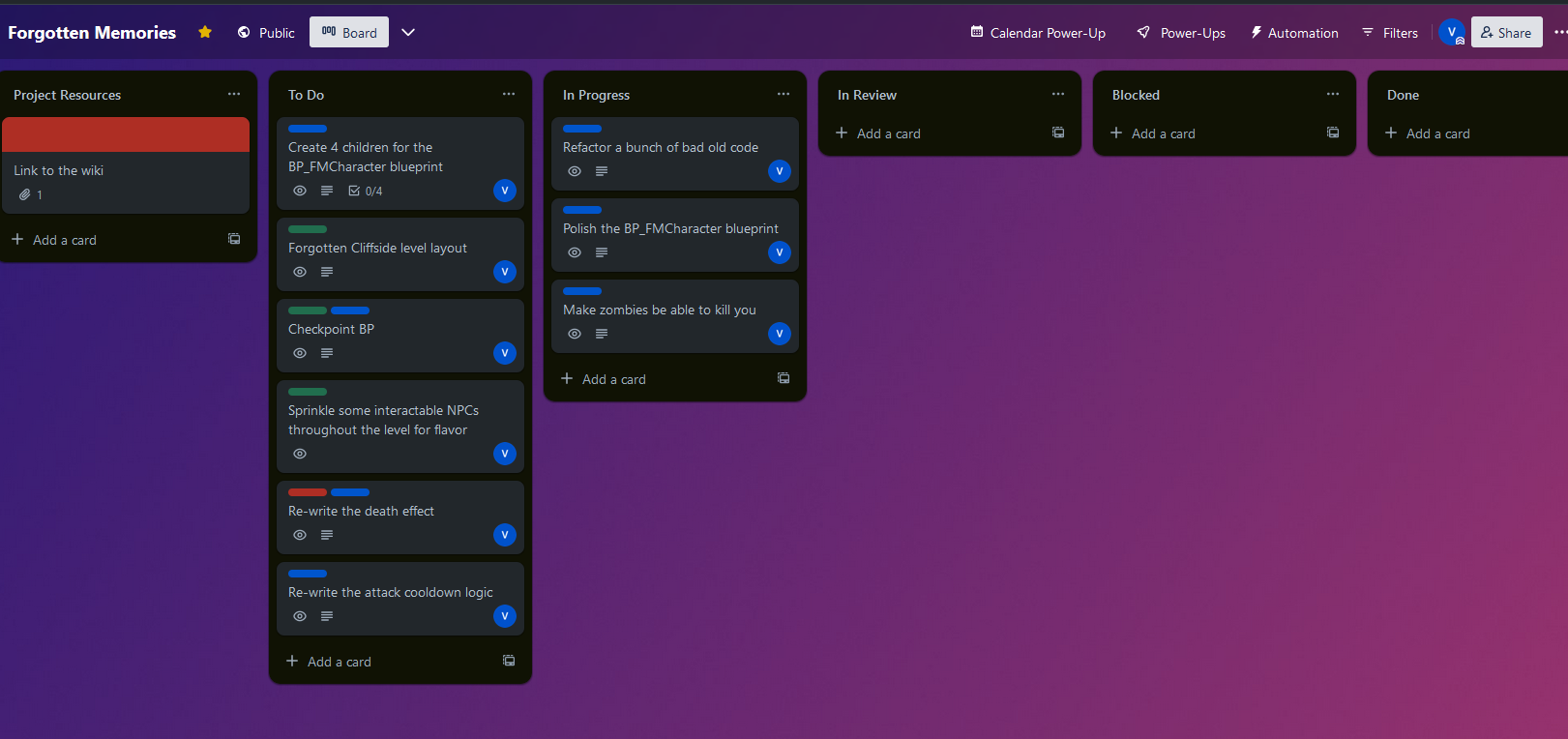Open the board menu ellipsis icon
Screen dimensions: 1568x739
[x=1559, y=32]
